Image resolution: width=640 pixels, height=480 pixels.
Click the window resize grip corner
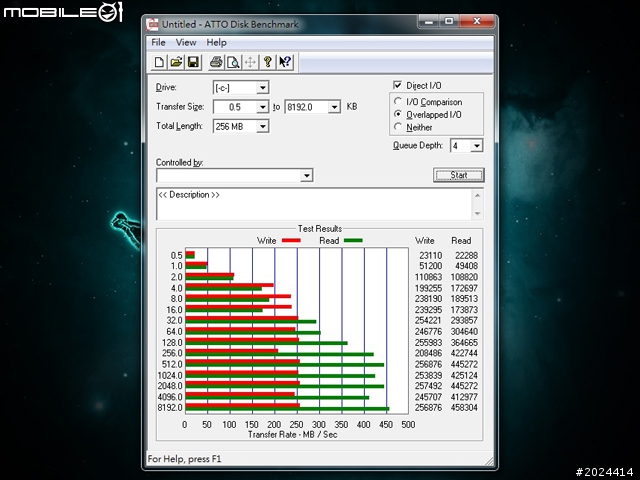pyautogui.click(x=489, y=461)
